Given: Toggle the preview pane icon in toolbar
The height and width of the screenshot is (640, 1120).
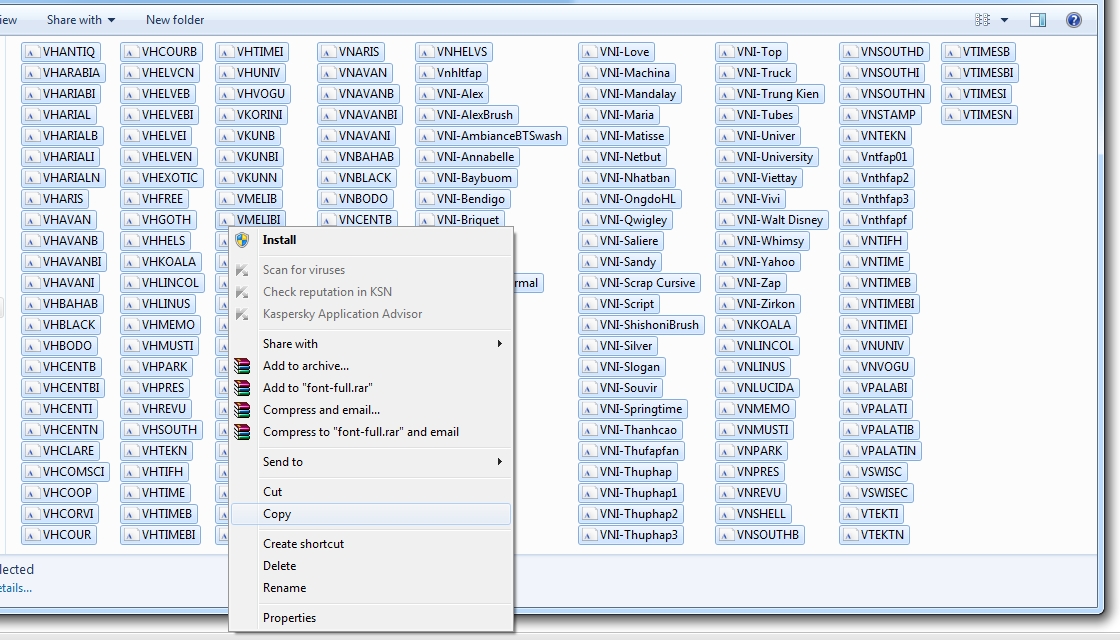Looking at the screenshot, I should click(x=1038, y=20).
